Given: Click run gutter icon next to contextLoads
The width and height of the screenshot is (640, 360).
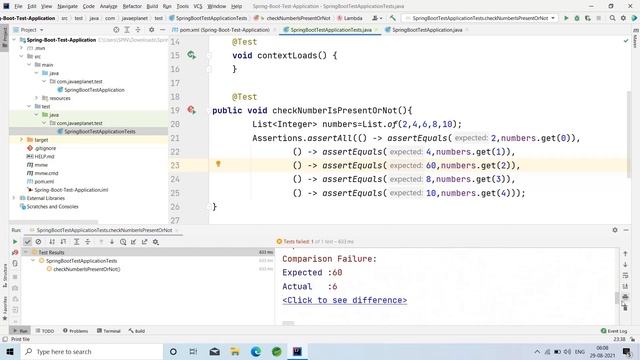Looking at the screenshot, I should coord(191,55).
